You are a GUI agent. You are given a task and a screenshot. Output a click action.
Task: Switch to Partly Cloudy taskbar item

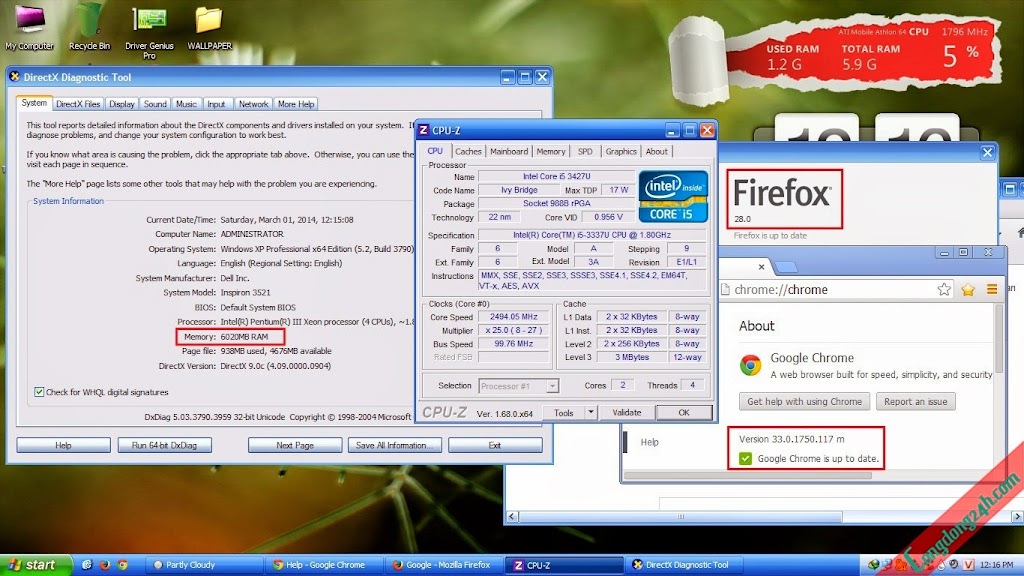(x=204, y=565)
